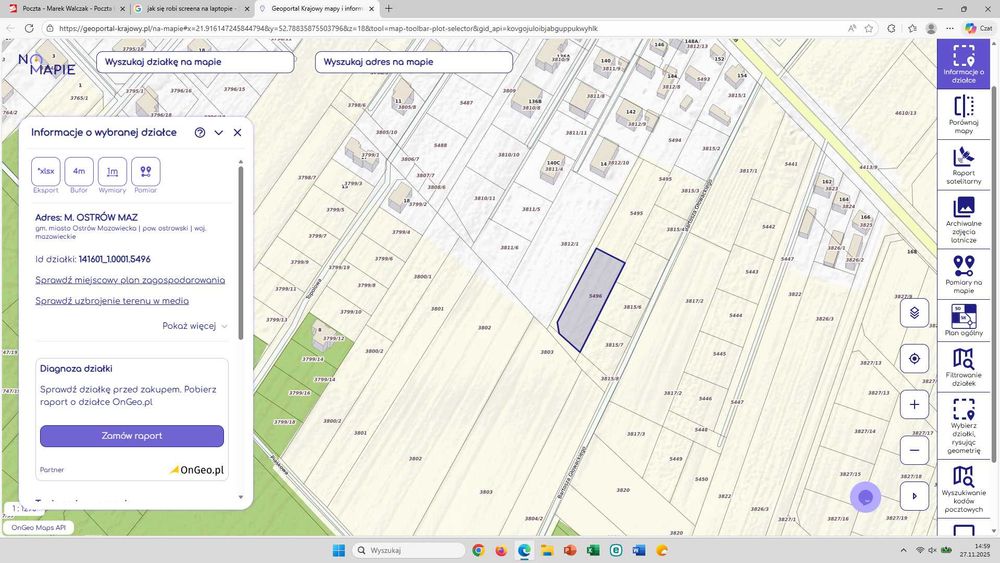Click taskbar Wyszukaj search box
The image size is (1000, 563).
click(409, 550)
